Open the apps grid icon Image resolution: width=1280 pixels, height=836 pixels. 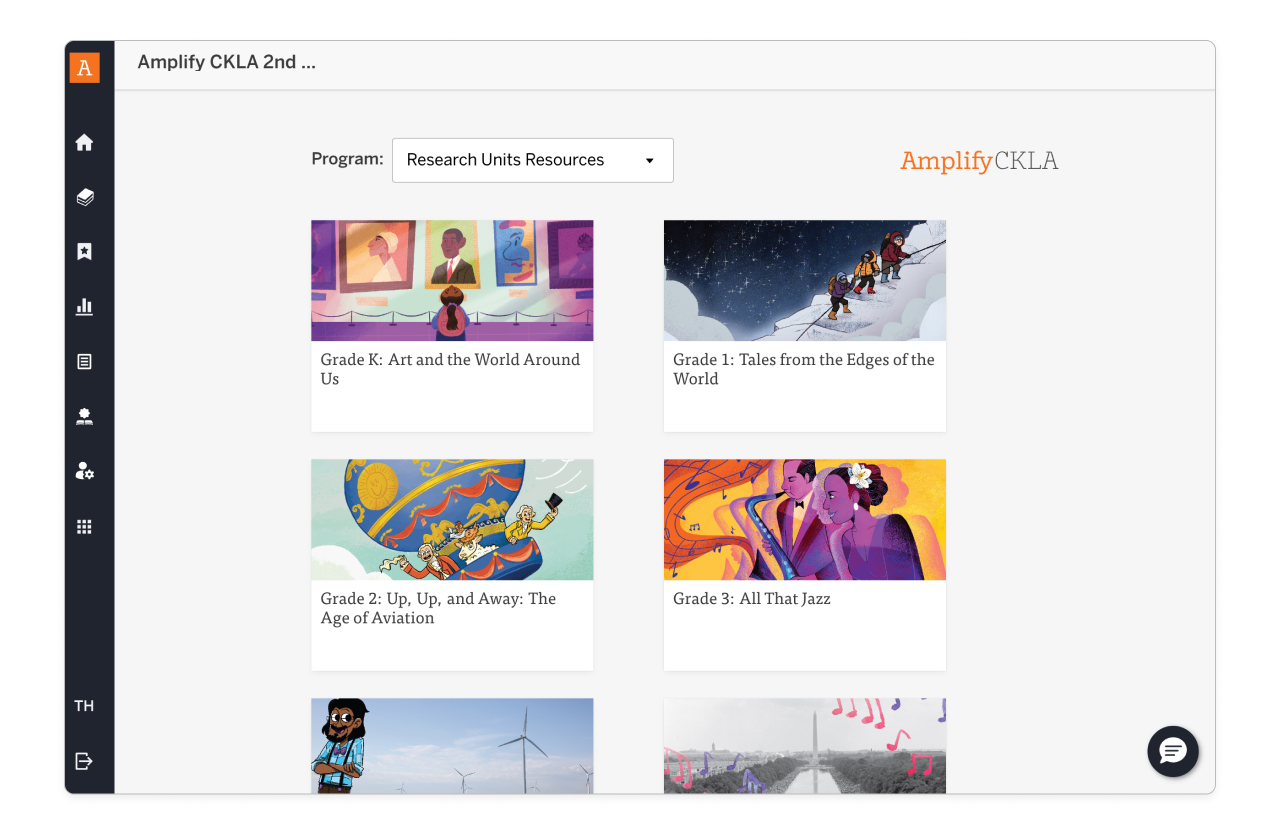point(85,526)
